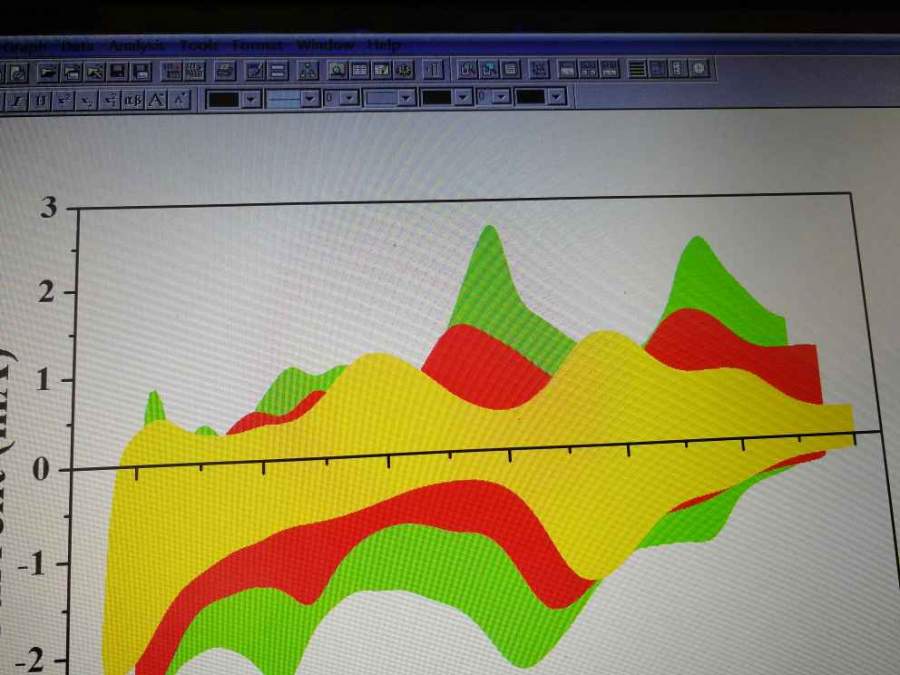
Task: Click the Open project folder icon
Action: (x=48, y=72)
